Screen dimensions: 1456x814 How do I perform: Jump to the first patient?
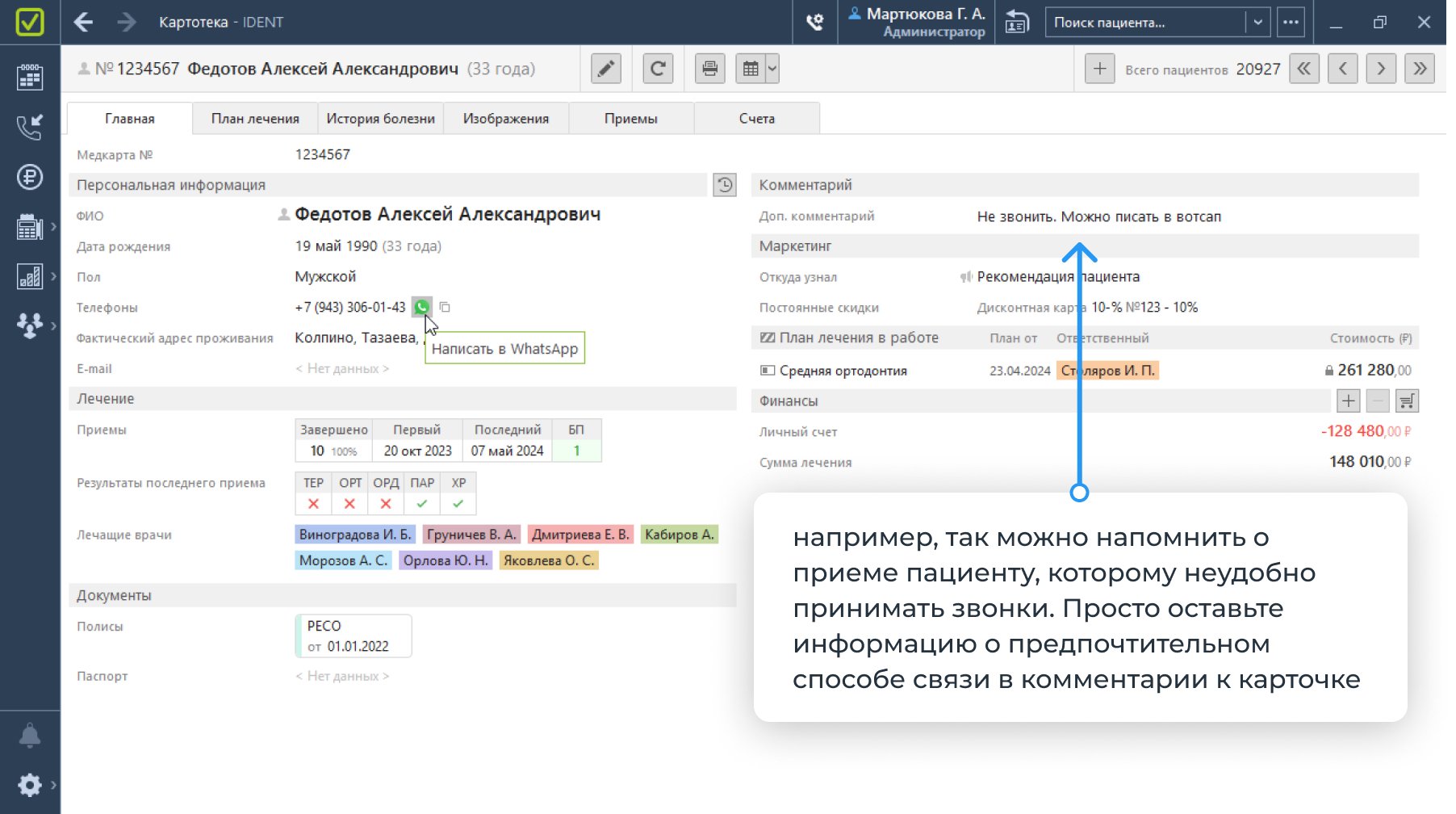[x=1304, y=69]
